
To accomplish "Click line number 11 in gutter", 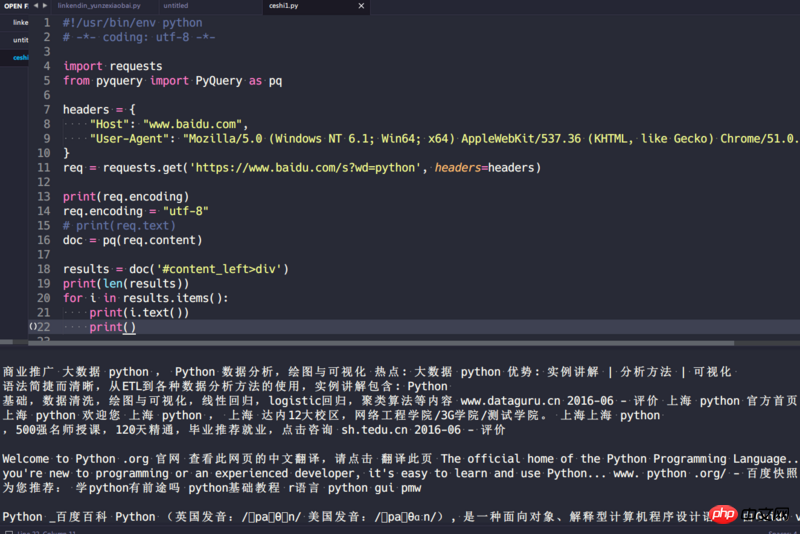I will click(x=44, y=168).
